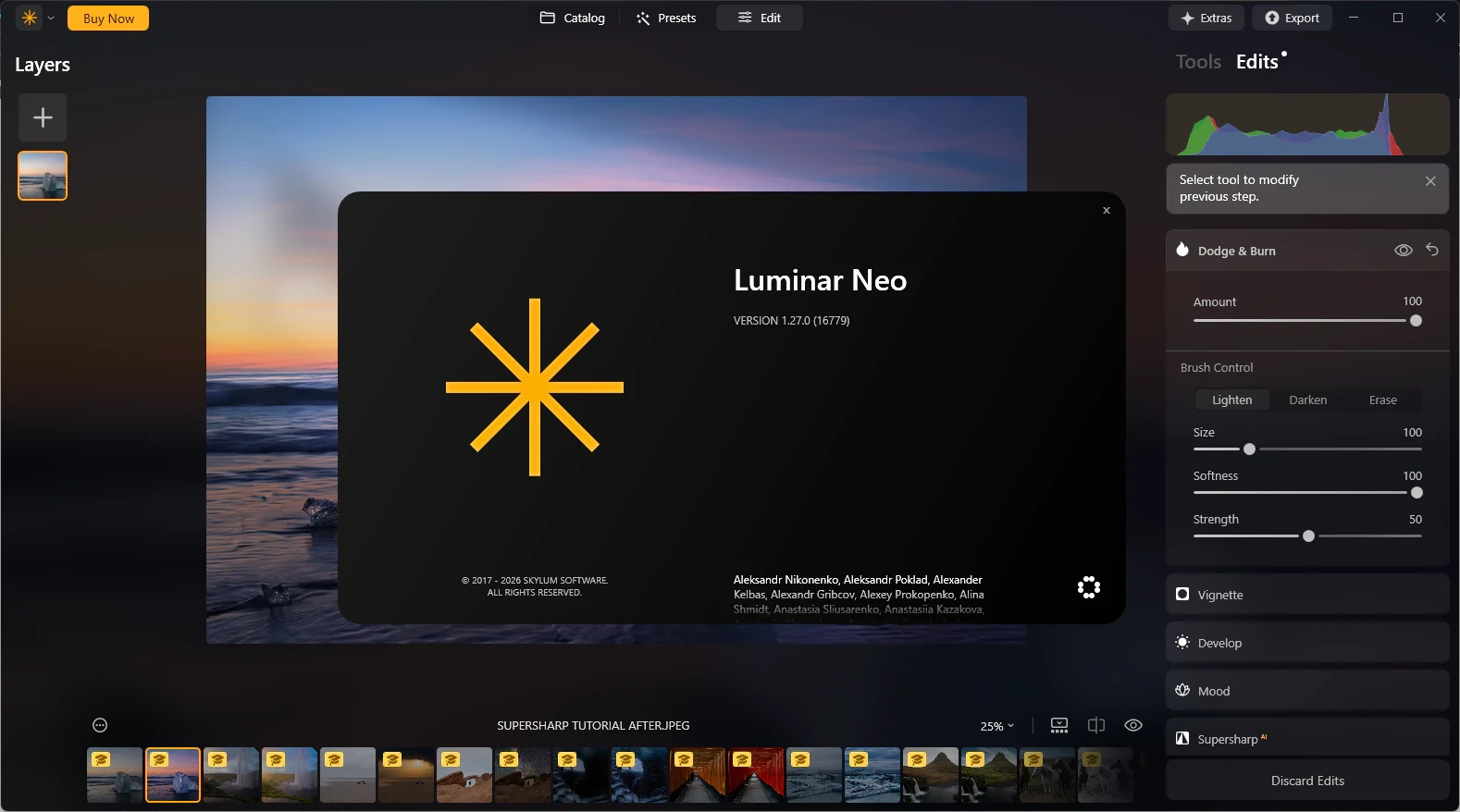Image resolution: width=1460 pixels, height=812 pixels.
Task: Click the Skylum Software copyright notice
Action: [535, 586]
